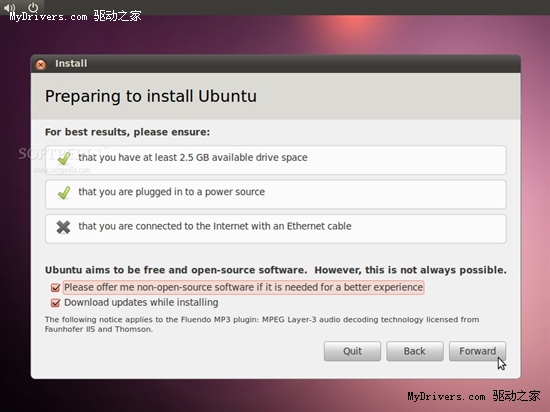Click the 'Ubuntu aims to be free' statement
Screen dimensions: 550x412
coord(276,270)
